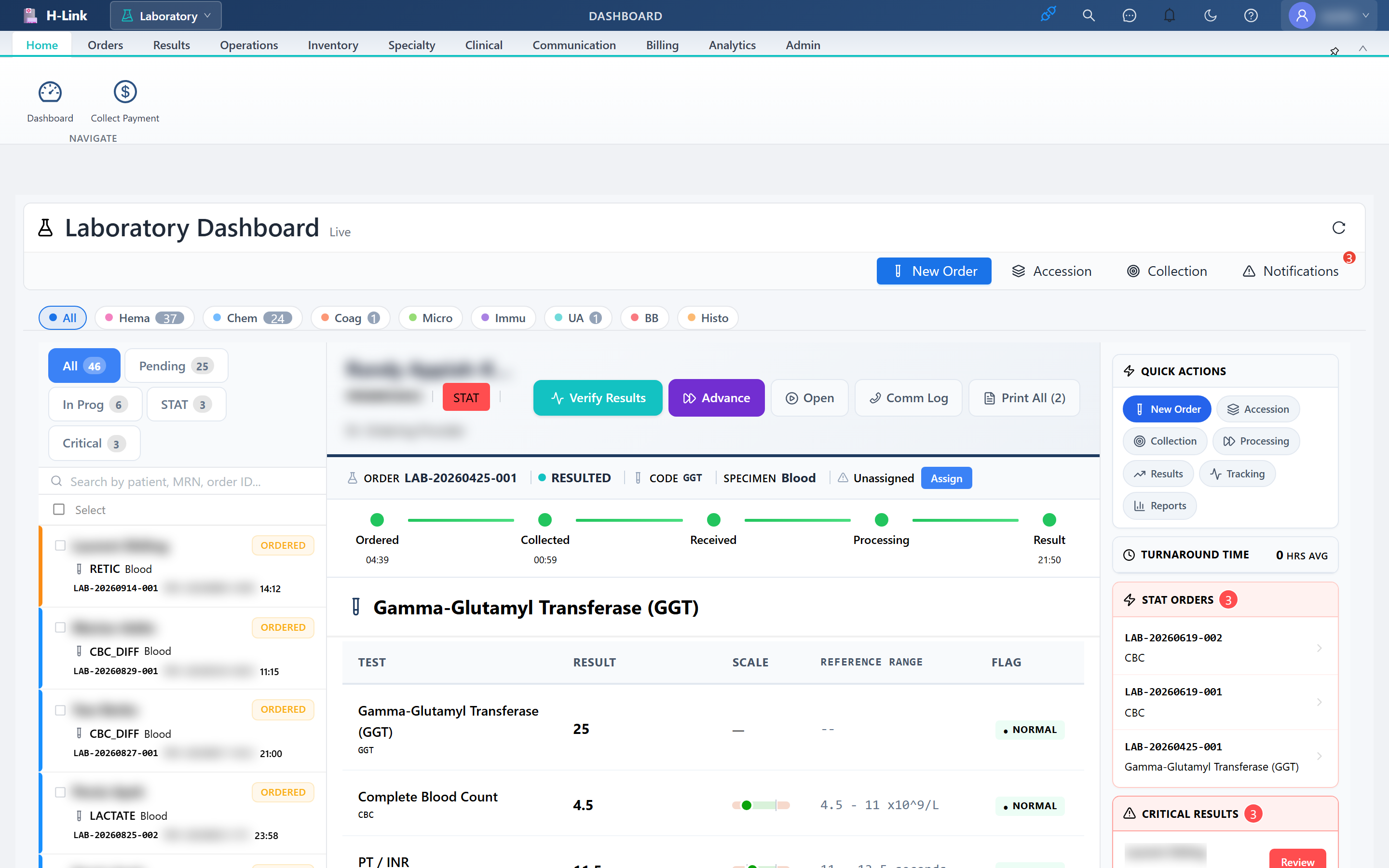Viewport: 1389px width, 868px height.
Task: Click the Turnaround Time clock icon
Action: tap(1129, 555)
